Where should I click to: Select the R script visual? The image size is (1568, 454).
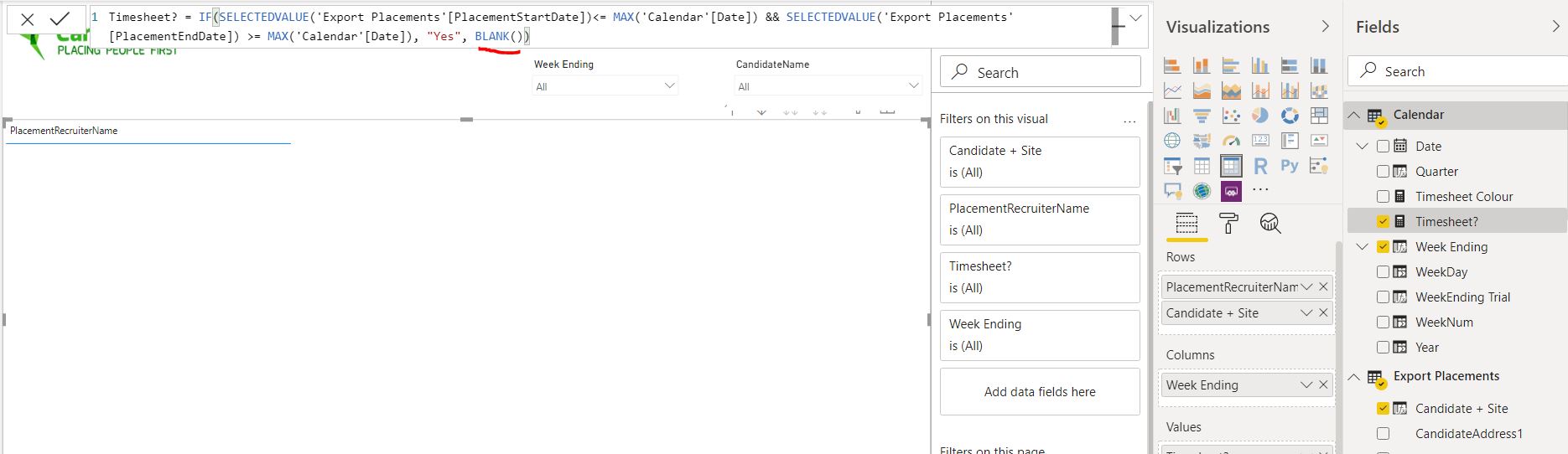[1260, 166]
